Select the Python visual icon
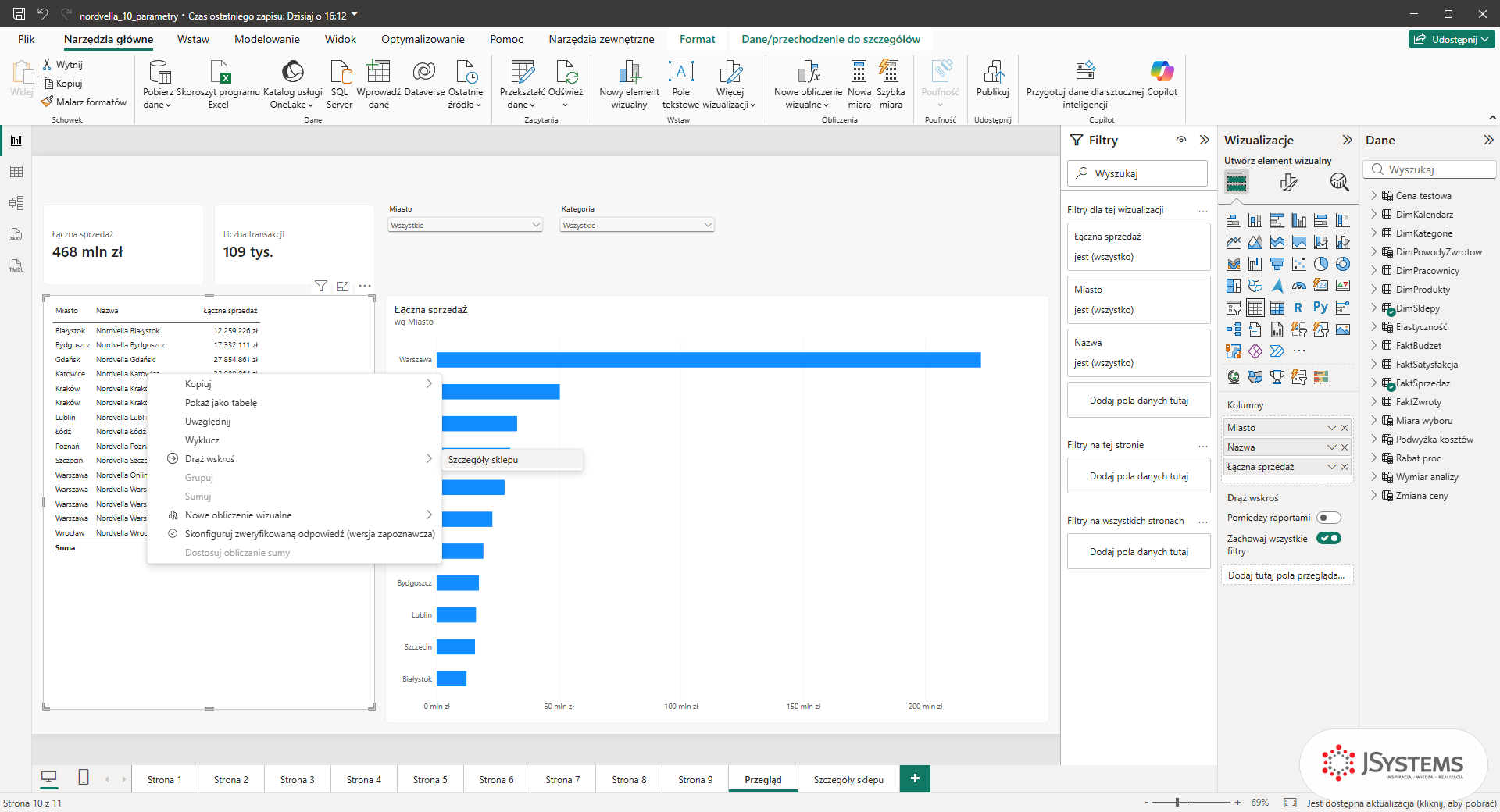 1320,308
